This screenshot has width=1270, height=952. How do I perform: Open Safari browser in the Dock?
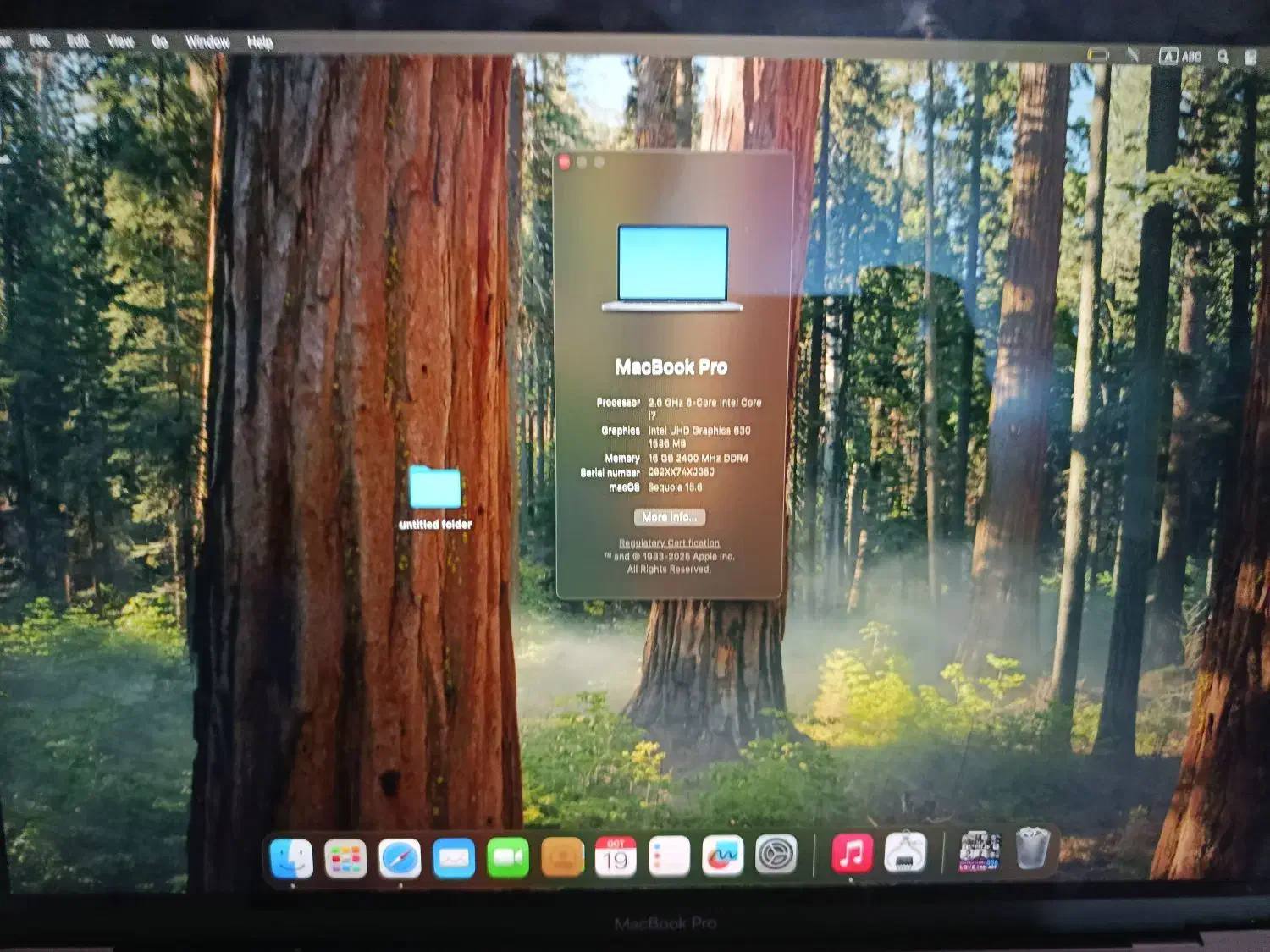click(400, 859)
